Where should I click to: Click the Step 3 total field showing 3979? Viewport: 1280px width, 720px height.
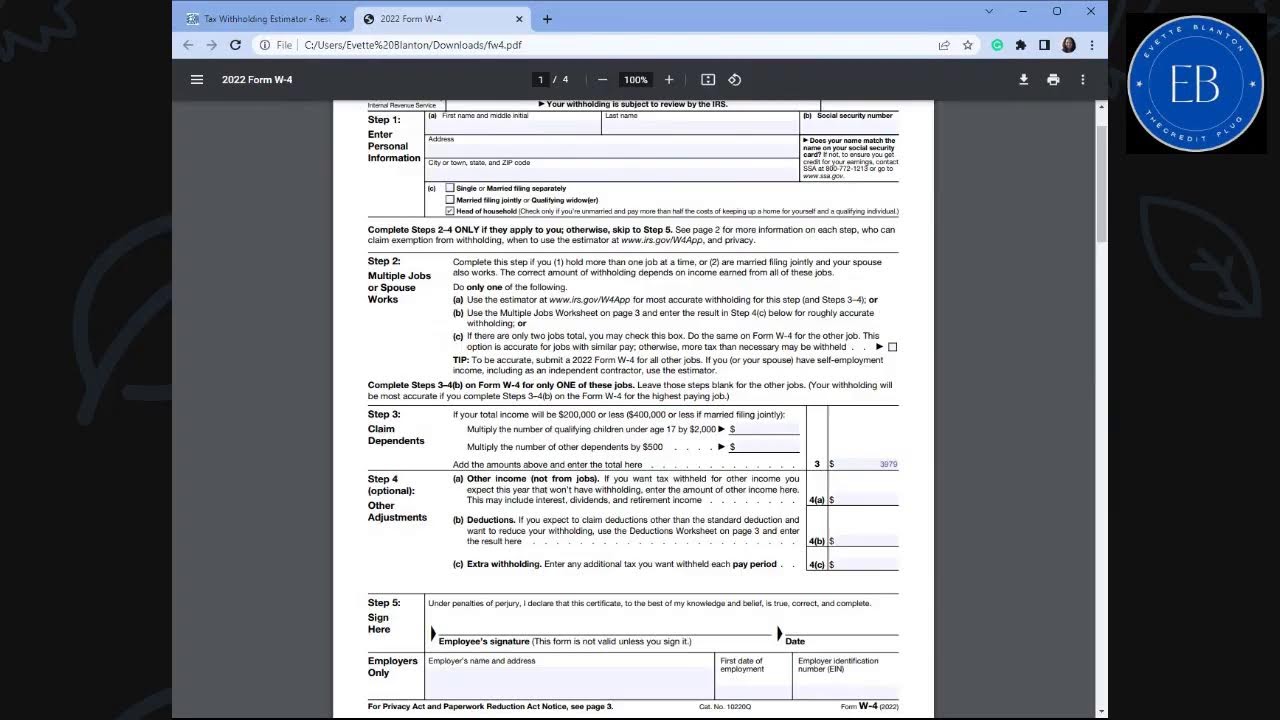(x=866, y=464)
